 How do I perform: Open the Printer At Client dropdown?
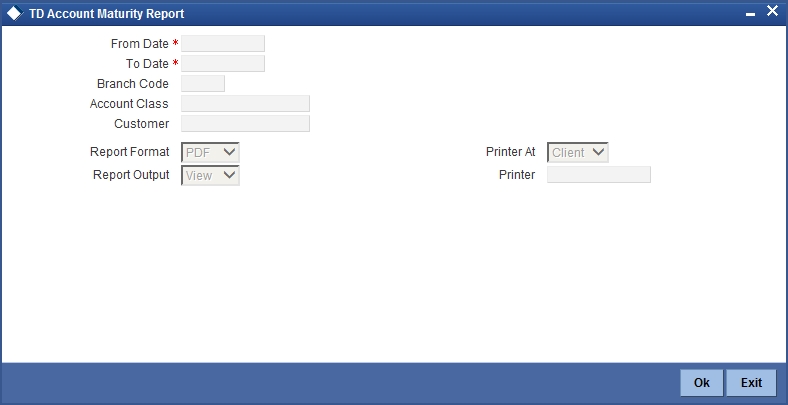tap(577, 152)
